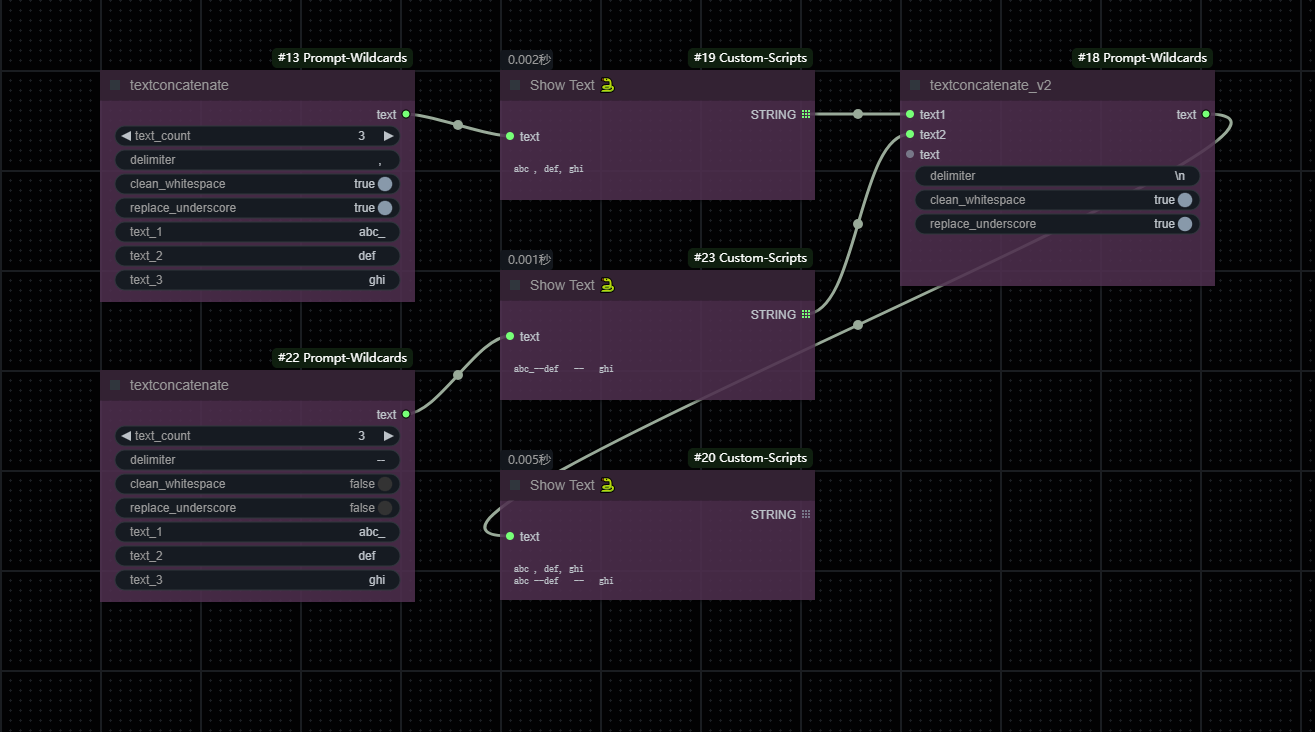
Task: Collapse textconcatenate_v2 node via its title dot
Action: pyautogui.click(x=915, y=86)
